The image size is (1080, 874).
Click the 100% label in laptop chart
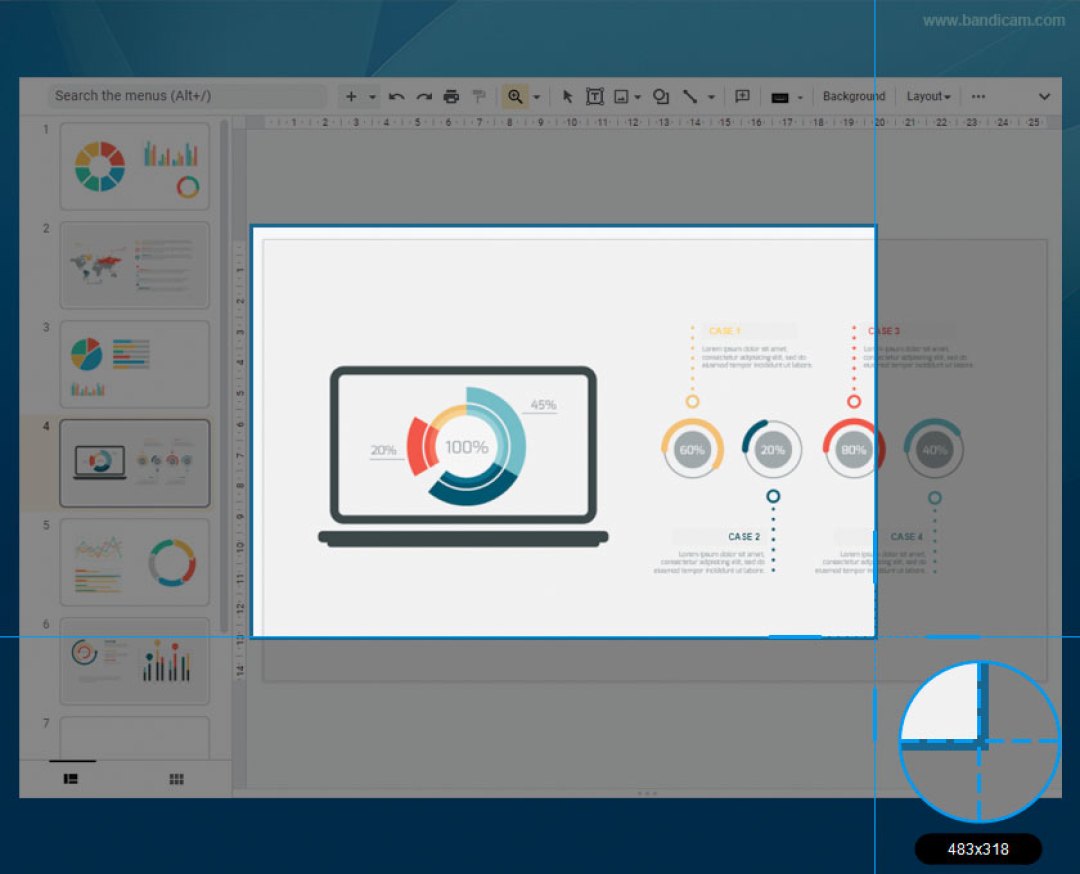[466, 447]
